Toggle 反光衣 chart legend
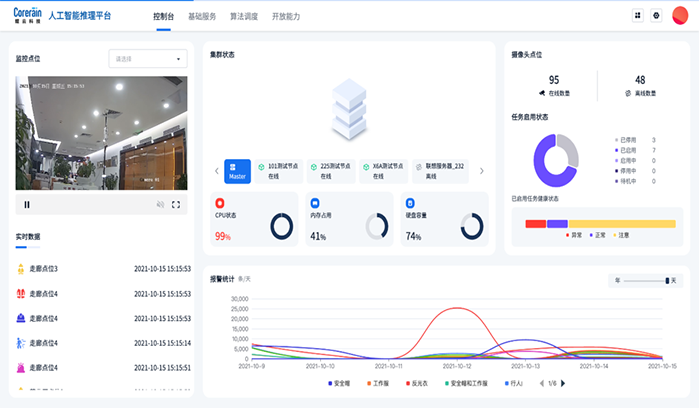The height and width of the screenshot is (408, 699). click(417, 383)
